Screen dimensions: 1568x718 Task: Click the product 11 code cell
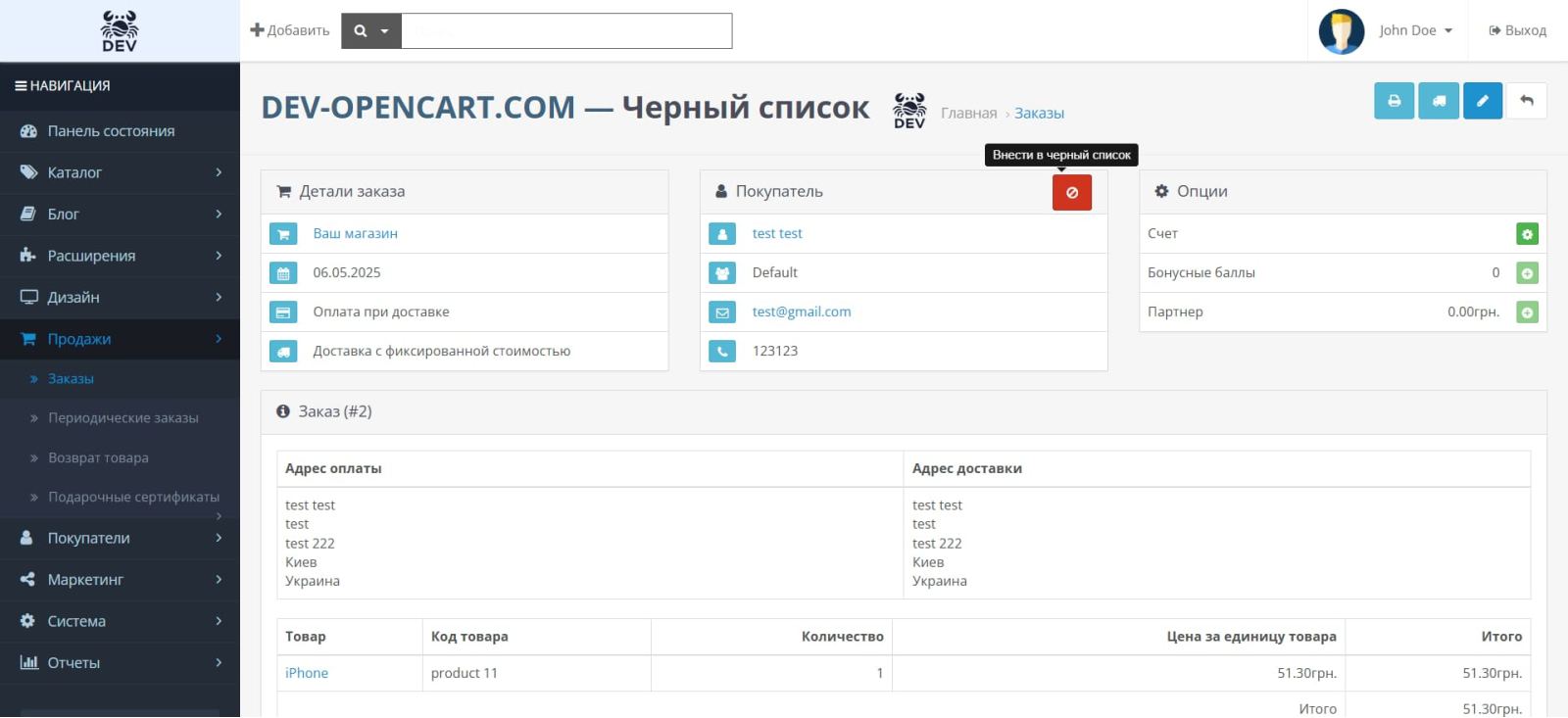pyautogui.click(x=536, y=674)
